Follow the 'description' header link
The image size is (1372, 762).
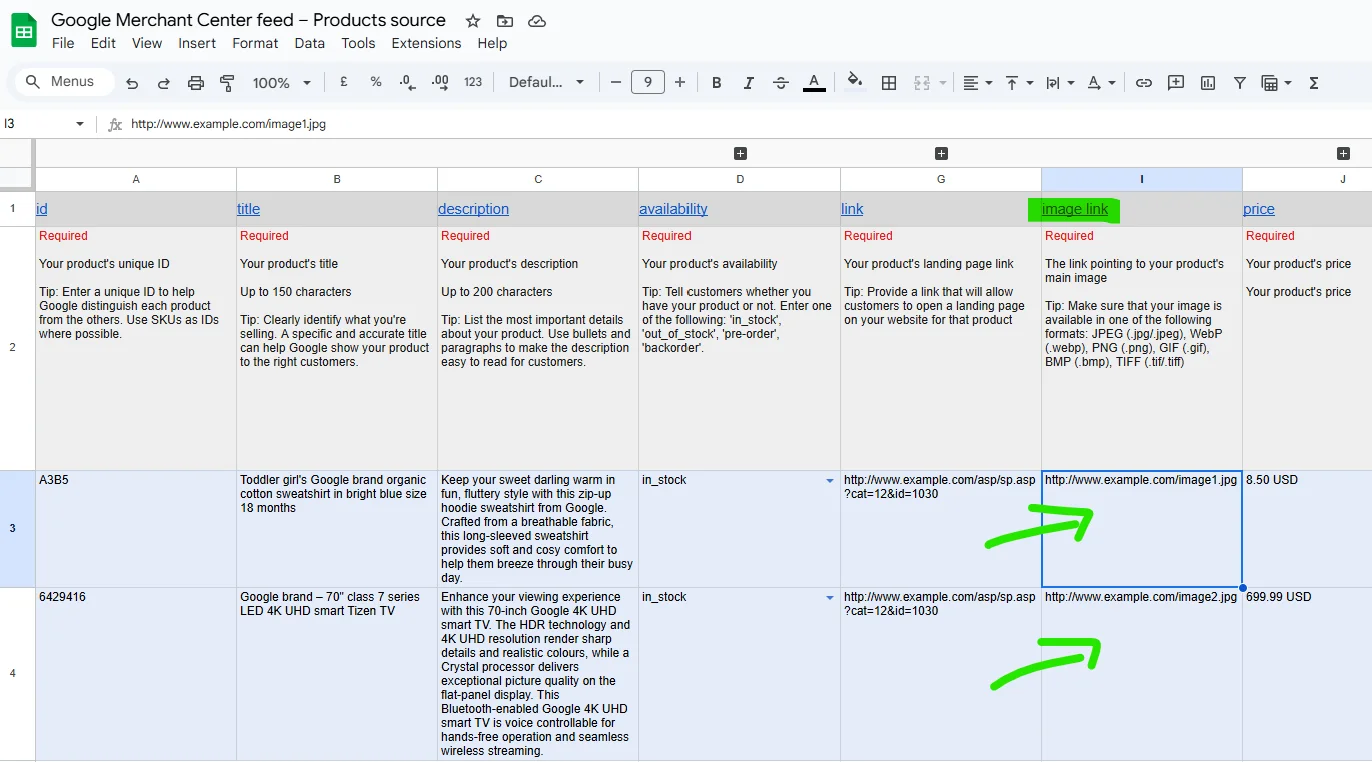473,209
